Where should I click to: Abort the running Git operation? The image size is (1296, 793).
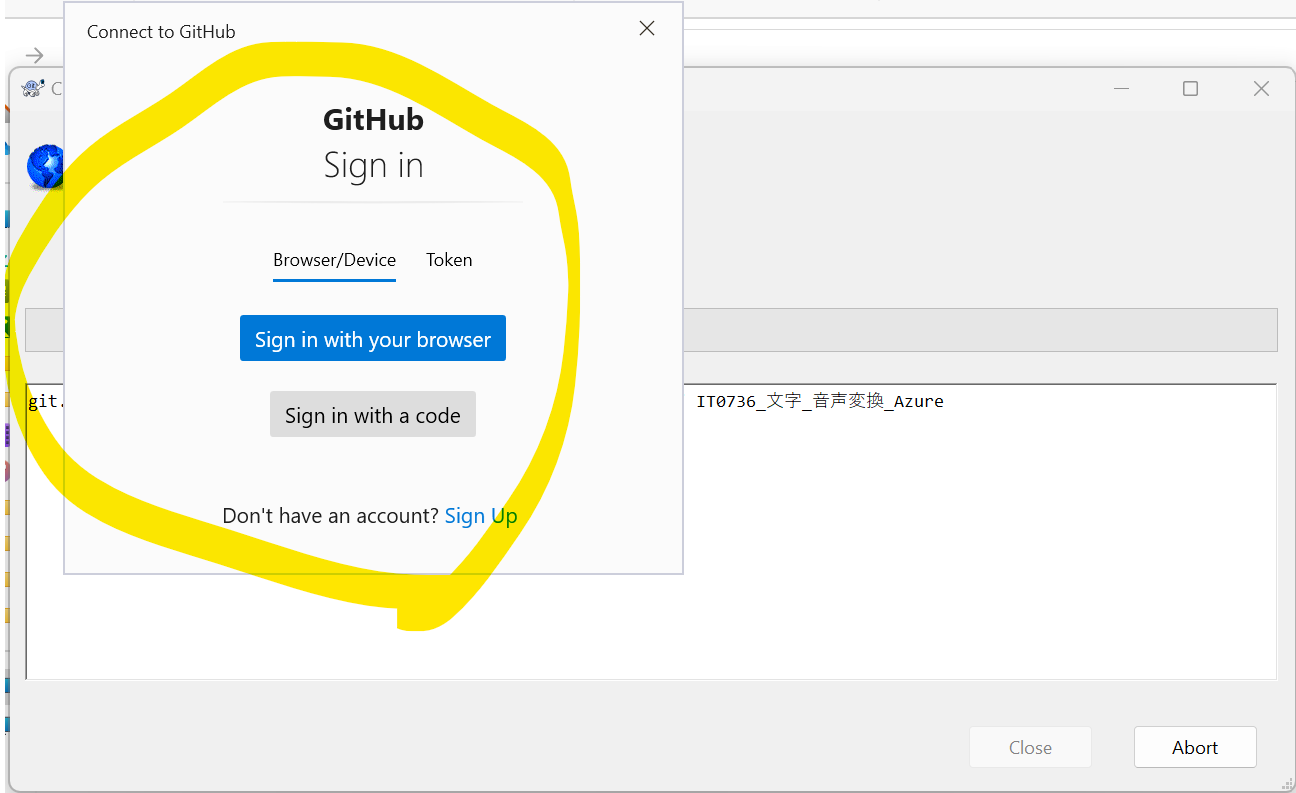tap(1195, 747)
